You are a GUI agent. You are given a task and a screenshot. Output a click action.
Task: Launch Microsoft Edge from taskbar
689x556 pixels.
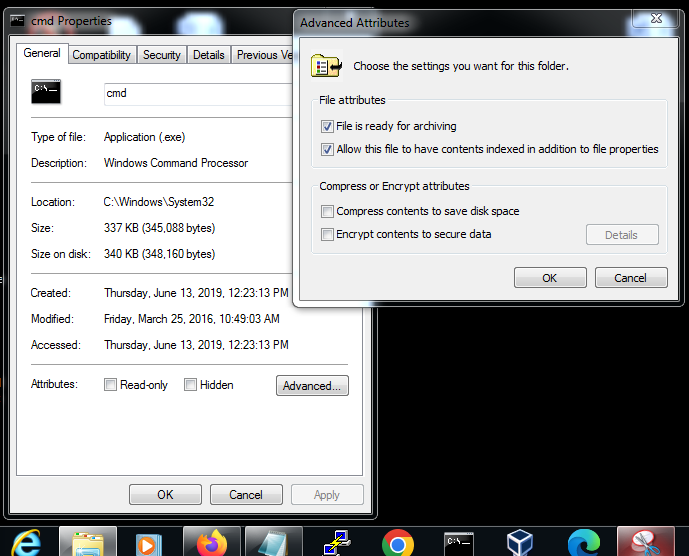(x=583, y=544)
